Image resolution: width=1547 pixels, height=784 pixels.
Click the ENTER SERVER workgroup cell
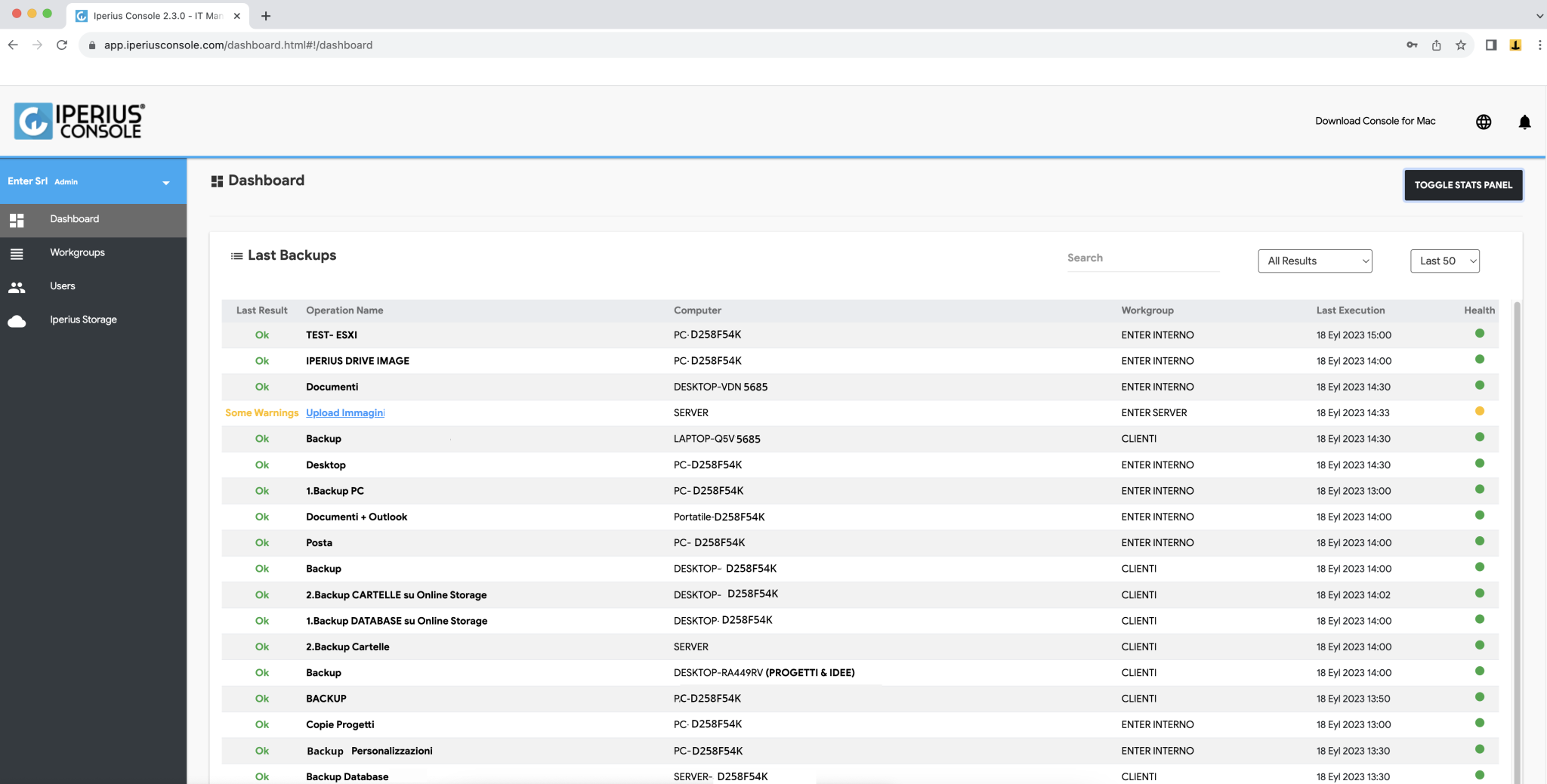1154,413
